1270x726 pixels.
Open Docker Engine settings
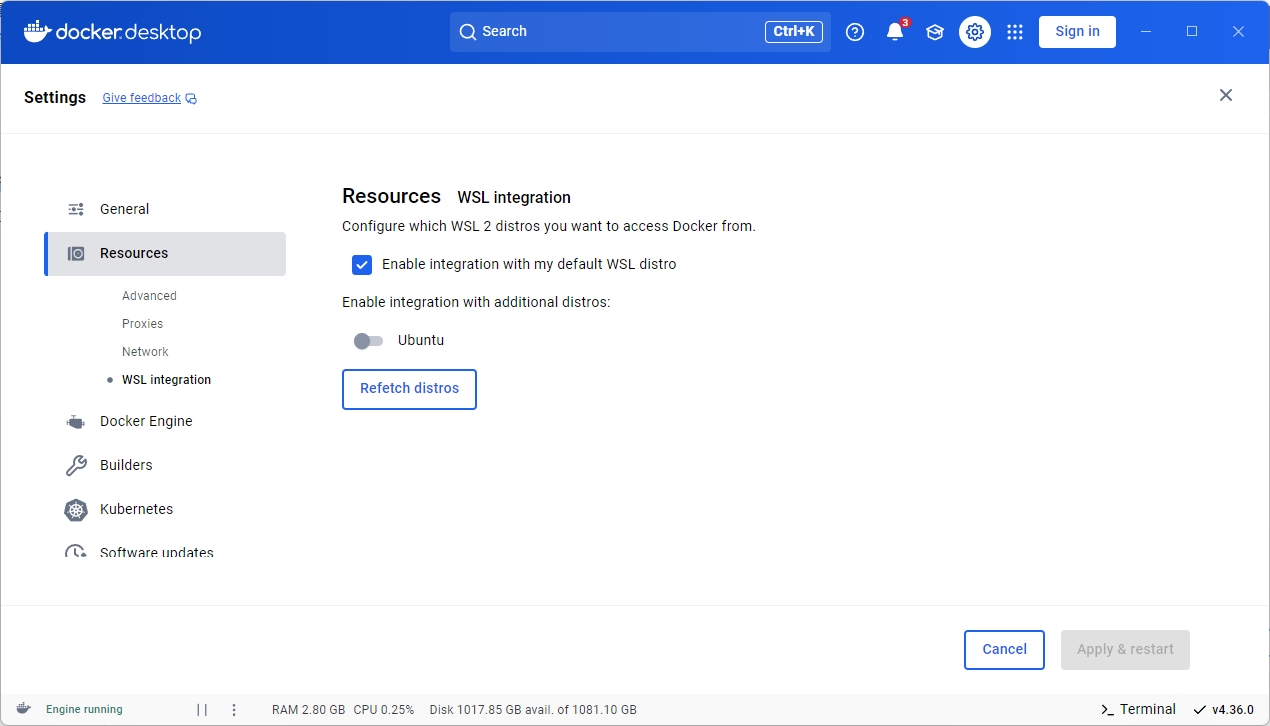click(146, 421)
